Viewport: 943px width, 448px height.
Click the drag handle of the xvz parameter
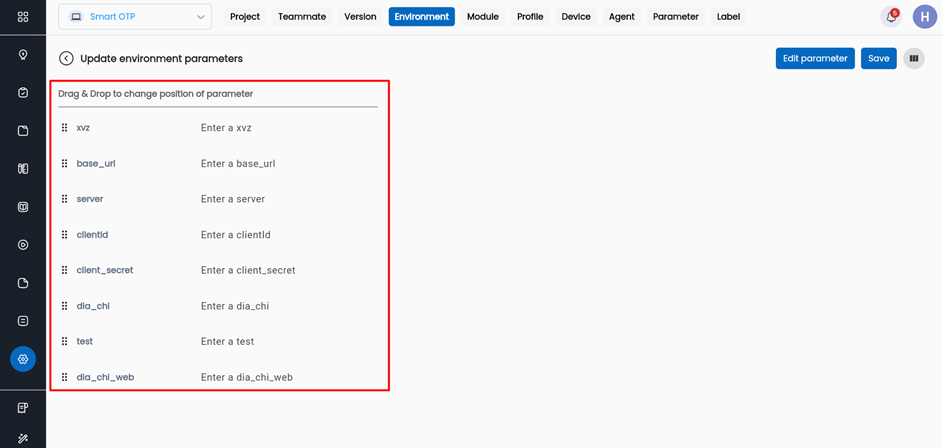click(x=65, y=128)
